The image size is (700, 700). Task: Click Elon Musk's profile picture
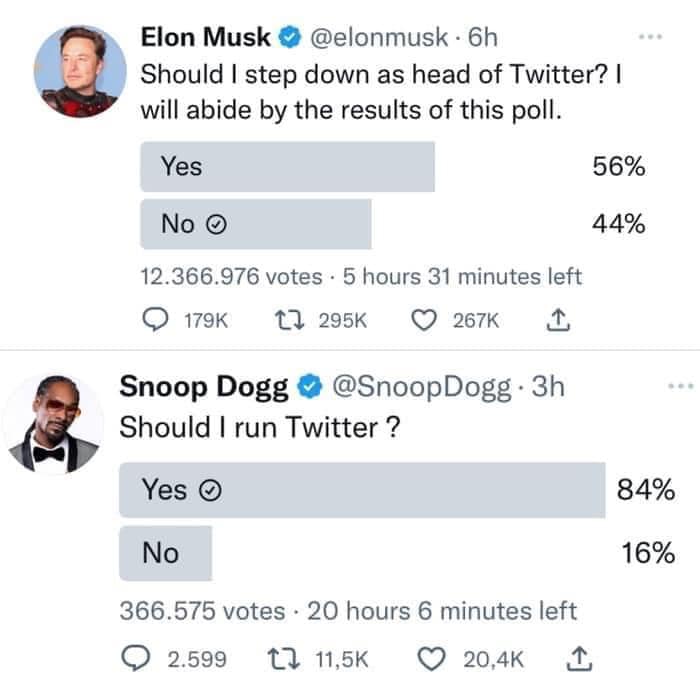pos(84,70)
